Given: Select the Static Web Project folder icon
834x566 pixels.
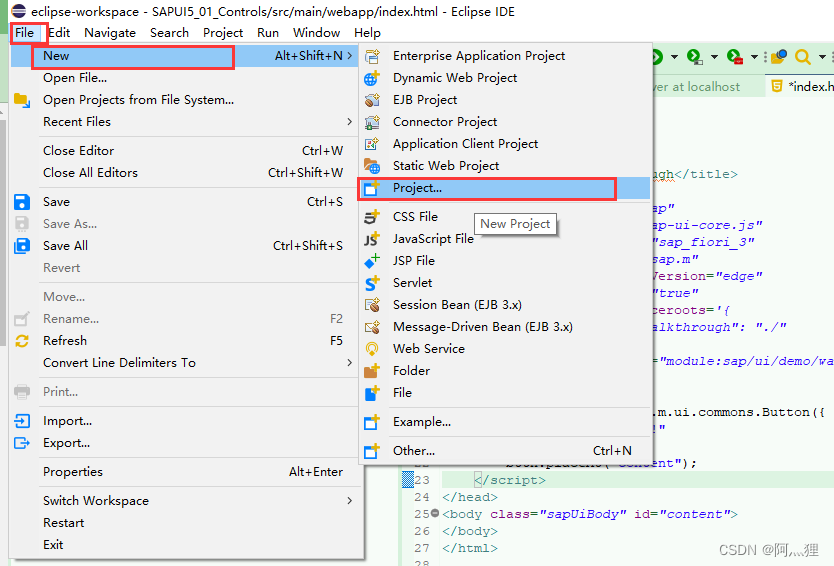Looking at the screenshot, I should tap(372, 166).
